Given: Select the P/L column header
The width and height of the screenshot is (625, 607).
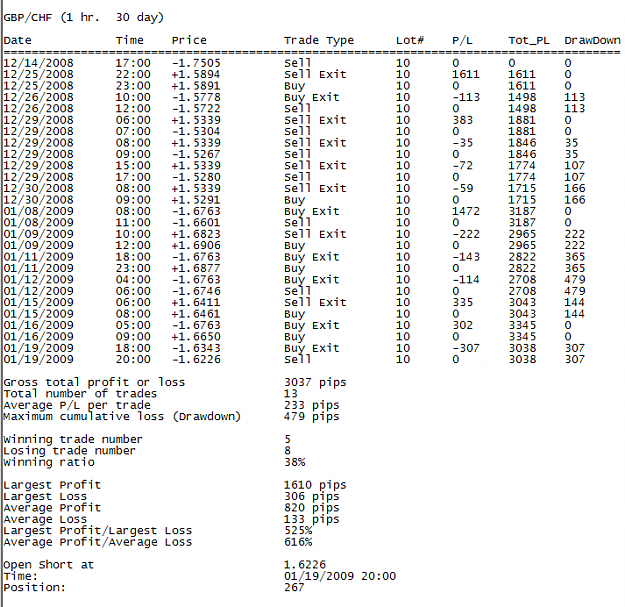Looking at the screenshot, I should coord(462,41).
